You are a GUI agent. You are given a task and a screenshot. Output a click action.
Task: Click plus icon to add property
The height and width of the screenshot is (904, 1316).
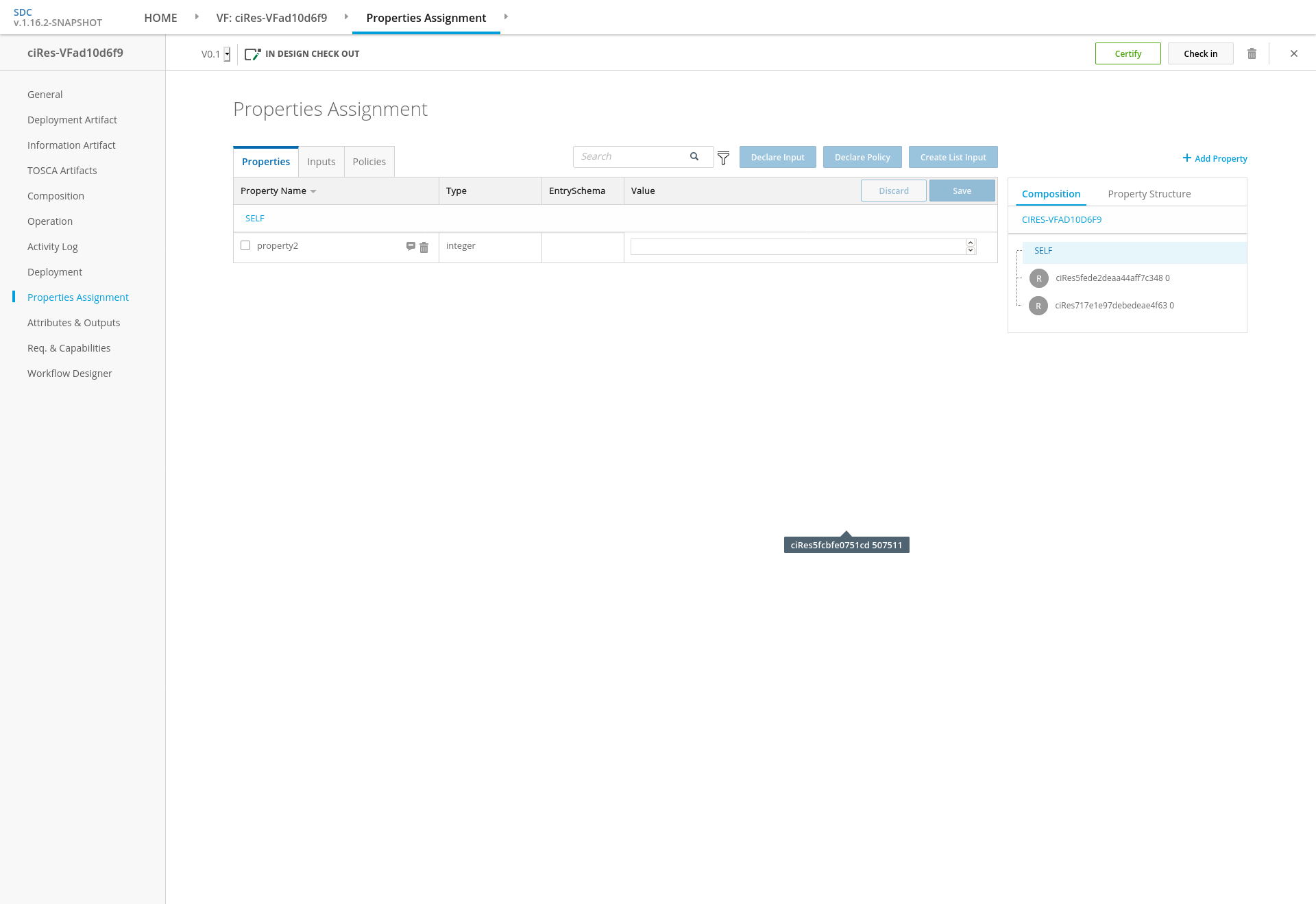point(1186,158)
